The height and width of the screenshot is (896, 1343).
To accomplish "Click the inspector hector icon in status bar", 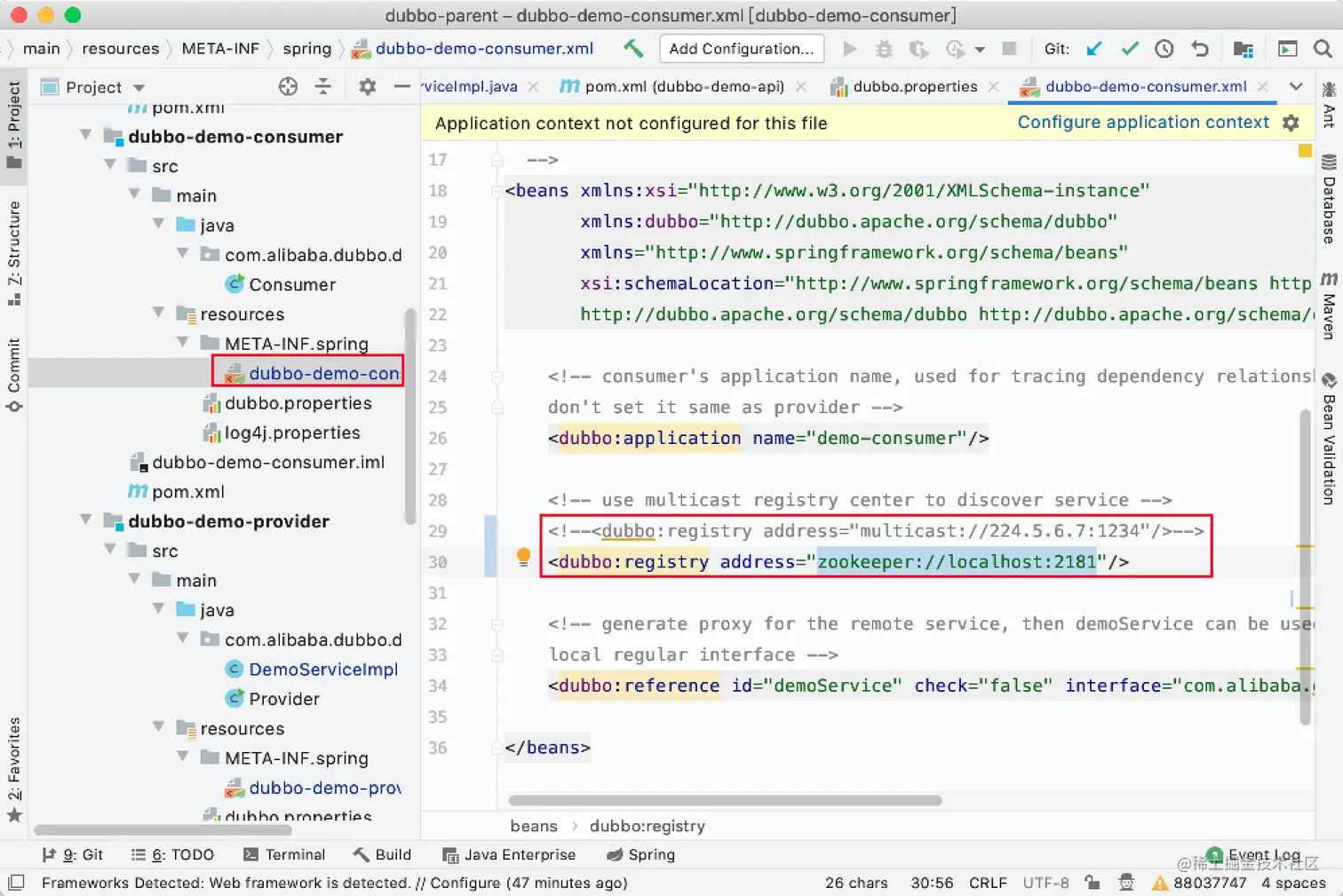I will point(1126,882).
